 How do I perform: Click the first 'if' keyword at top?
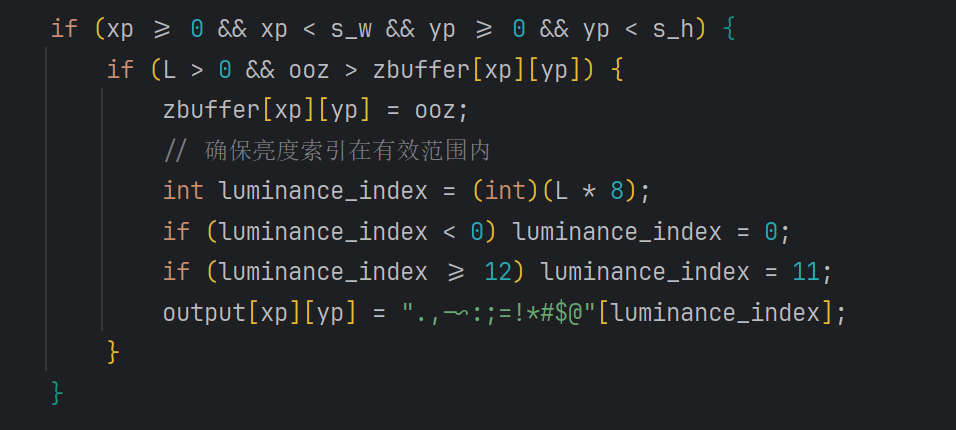click(64, 29)
